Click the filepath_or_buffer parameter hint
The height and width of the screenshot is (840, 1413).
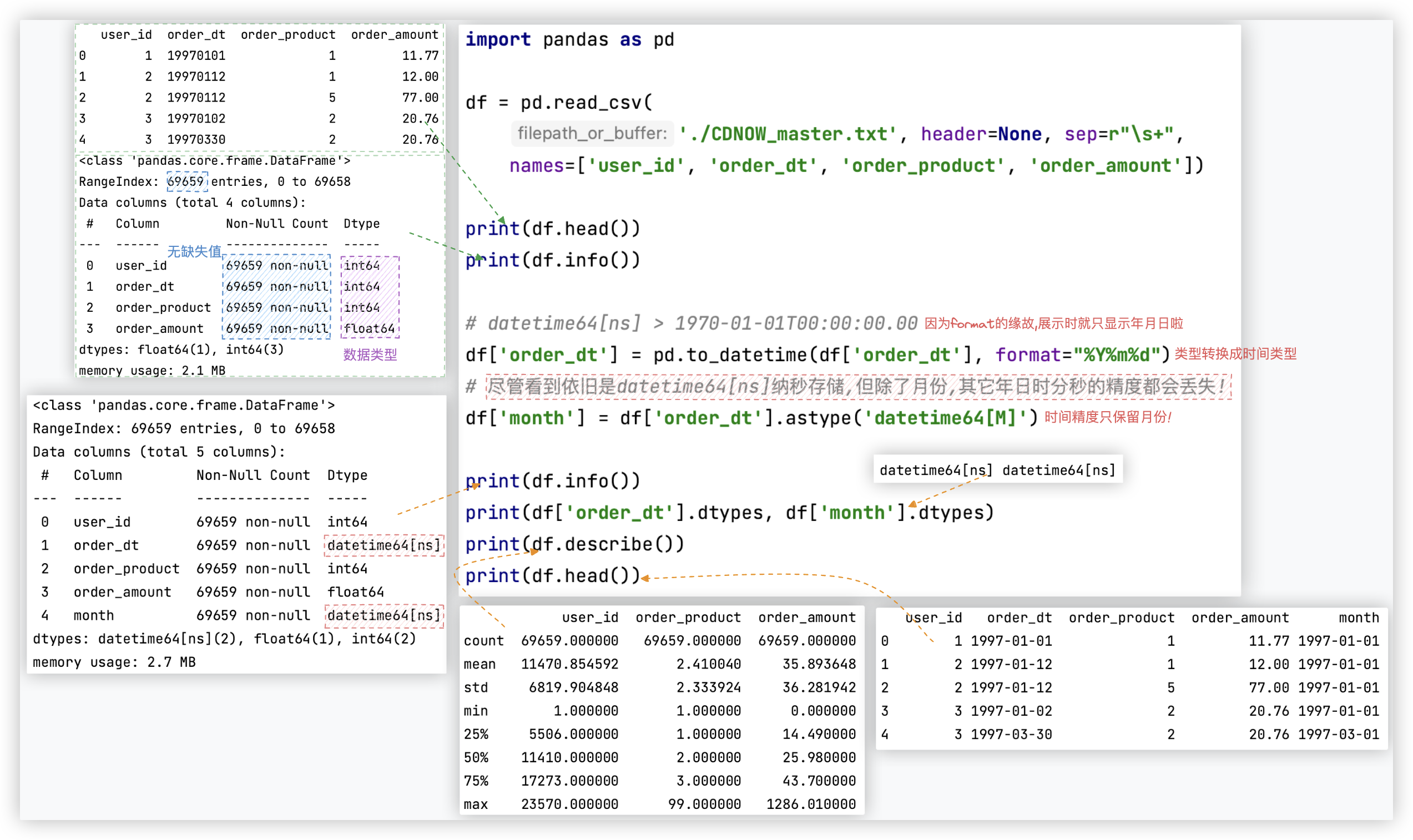coord(592,134)
